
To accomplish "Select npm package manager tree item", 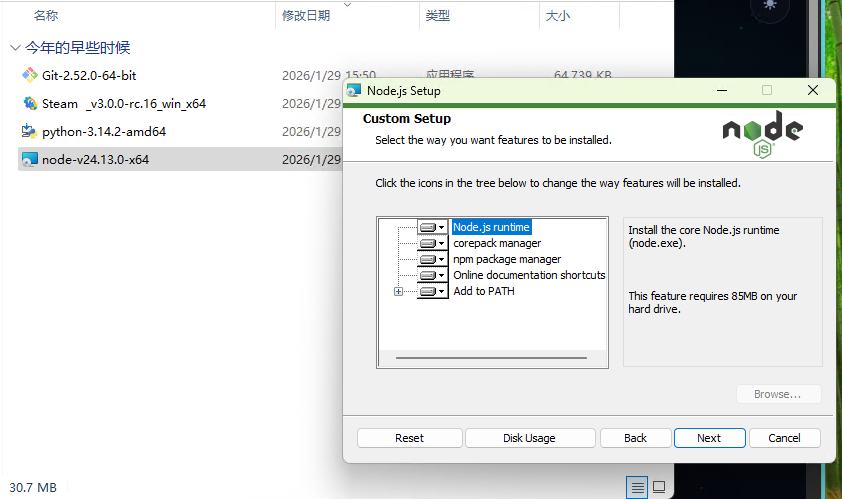I will [x=507, y=259].
